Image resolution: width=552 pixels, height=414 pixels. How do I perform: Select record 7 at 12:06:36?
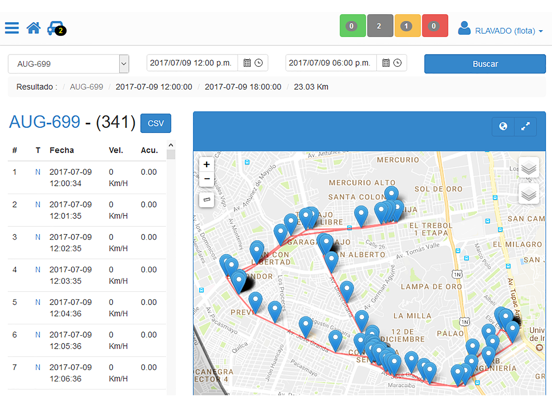click(x=87, y=373)
